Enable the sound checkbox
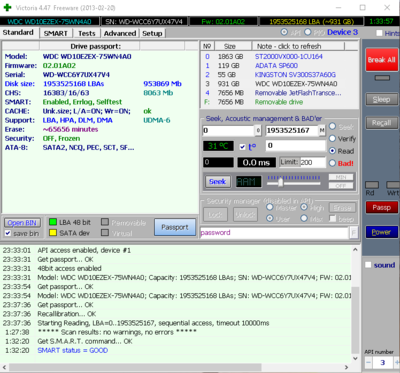The image size is (400, 373). tap(368, 265)
